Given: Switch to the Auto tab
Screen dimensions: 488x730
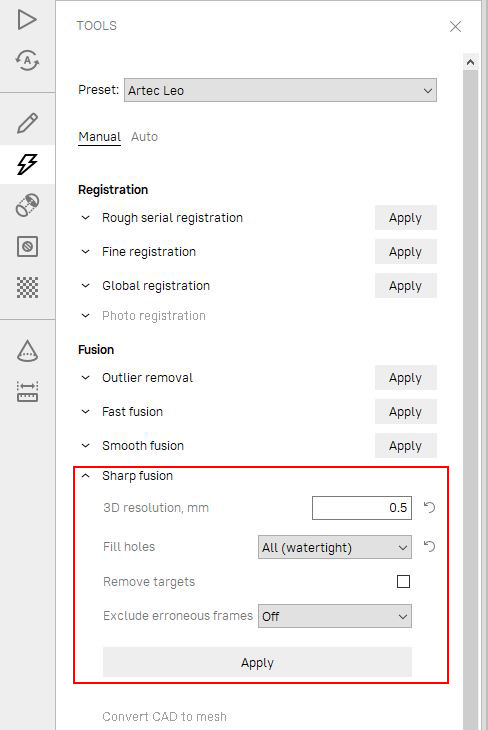Looking at the screenshot, I should [144, 136].
